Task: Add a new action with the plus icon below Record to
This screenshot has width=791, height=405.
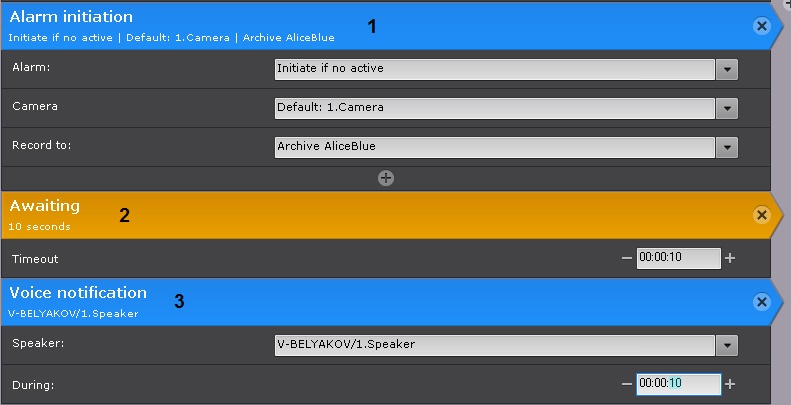Action: [x=386, y=178]
